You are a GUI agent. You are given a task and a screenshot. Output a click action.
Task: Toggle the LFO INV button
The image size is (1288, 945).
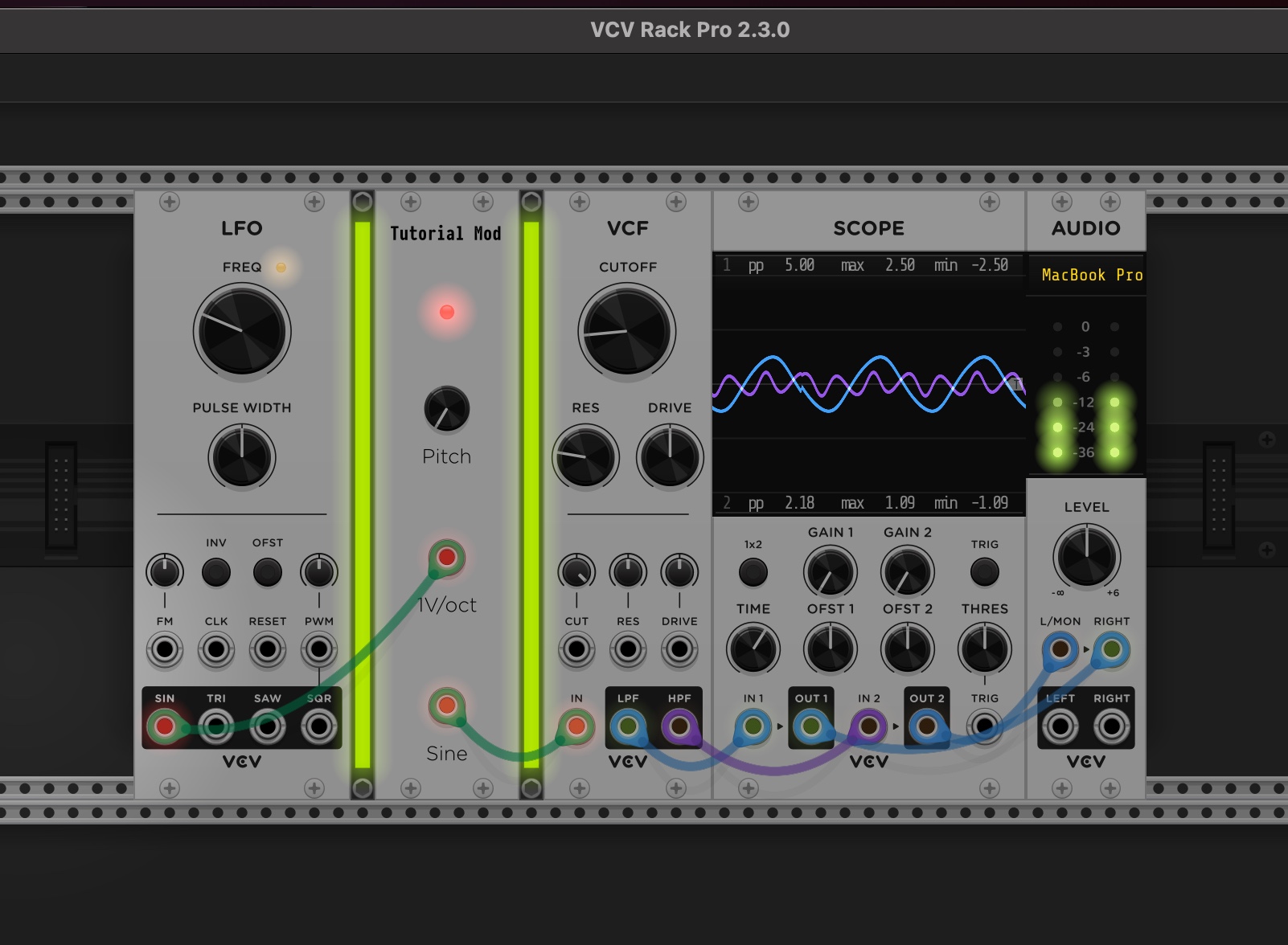pyautogui.click(x=216, y=572)
